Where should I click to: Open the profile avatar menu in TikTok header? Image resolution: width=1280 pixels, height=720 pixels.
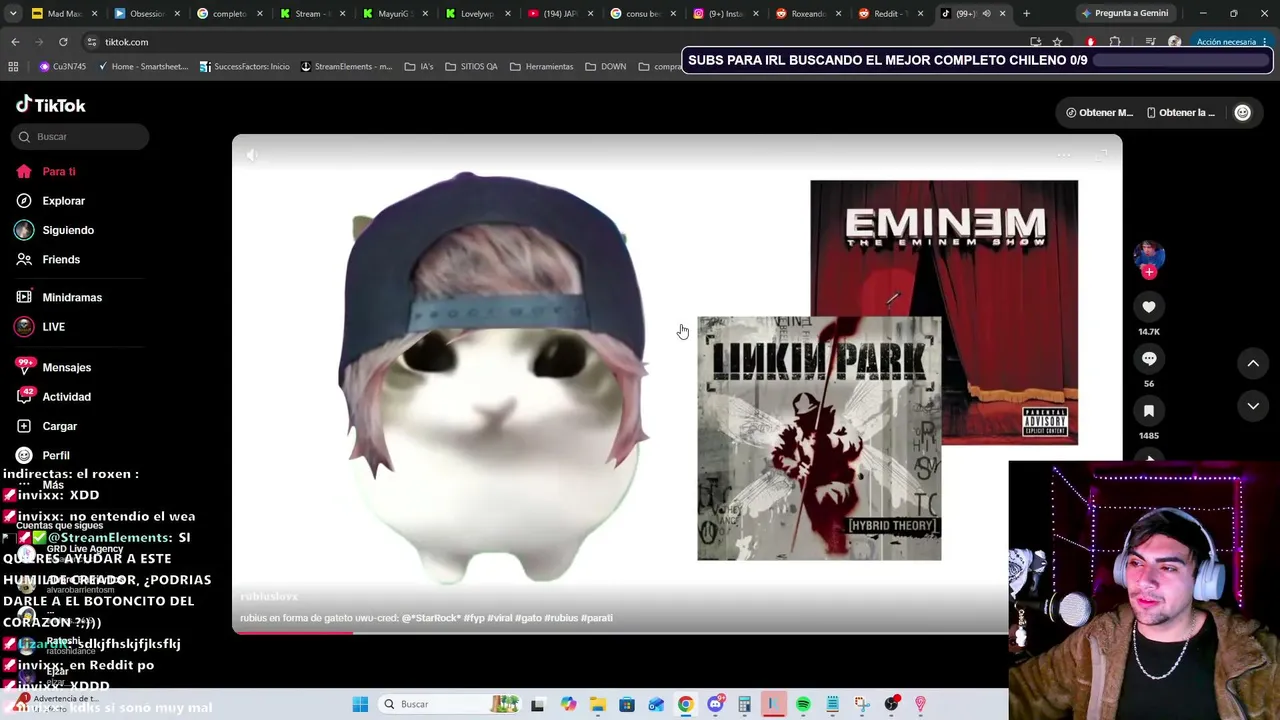point(1243,113)
